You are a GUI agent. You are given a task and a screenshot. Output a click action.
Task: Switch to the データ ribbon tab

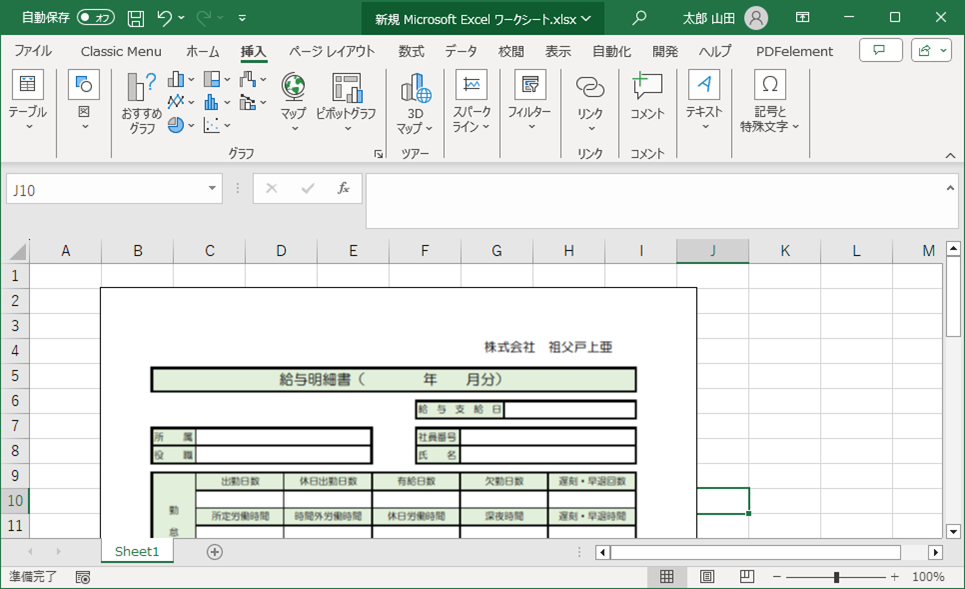point(461,51)
